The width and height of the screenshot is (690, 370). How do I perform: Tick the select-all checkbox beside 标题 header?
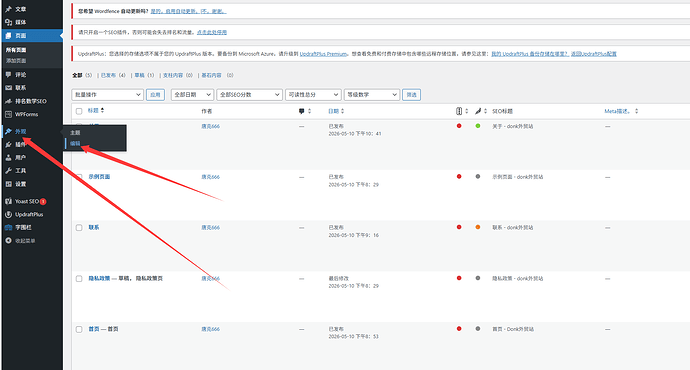point(79,111)
